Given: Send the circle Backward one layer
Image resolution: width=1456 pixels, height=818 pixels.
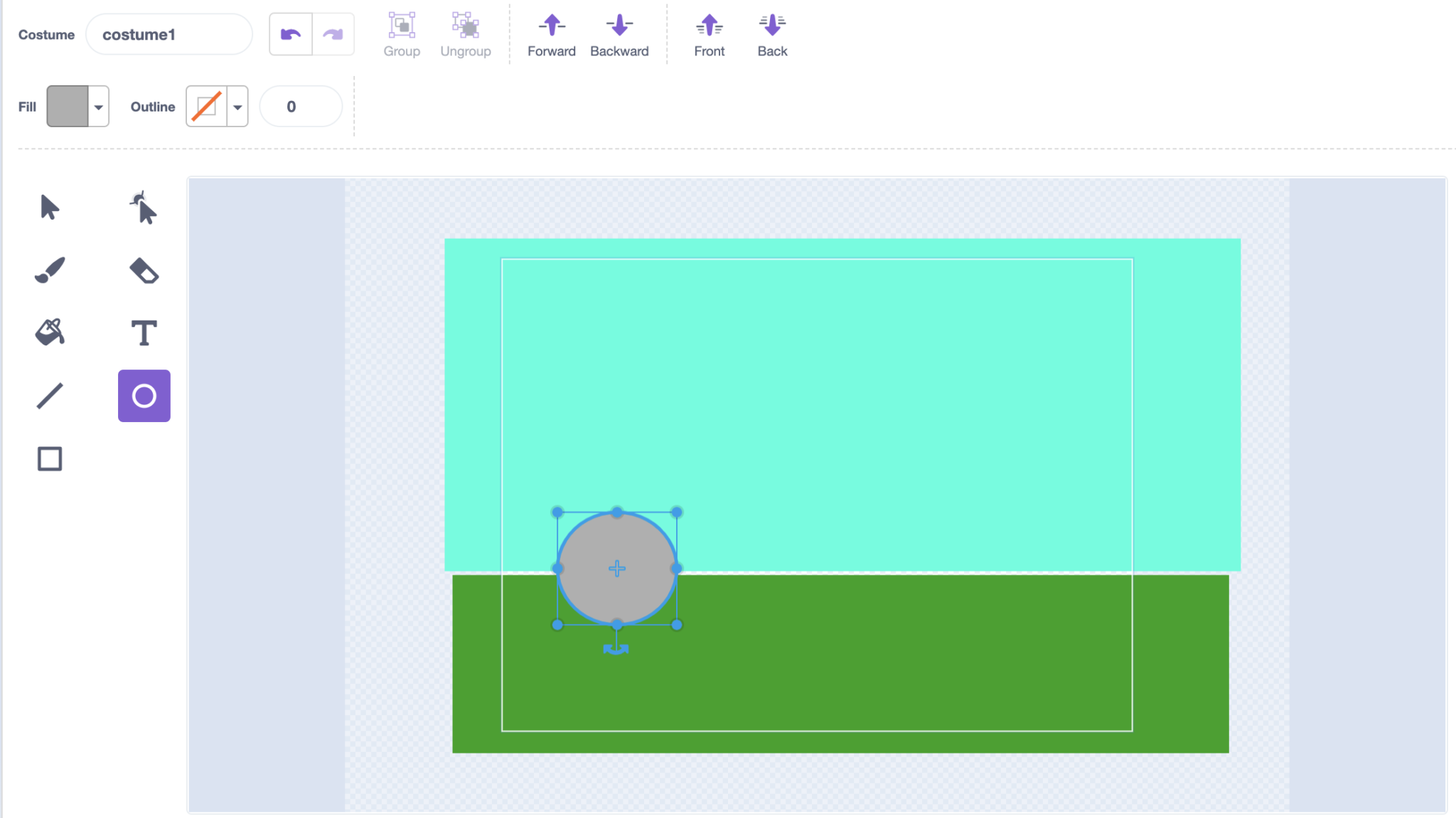Looking at the screenshot, I should tap(619, 33).
